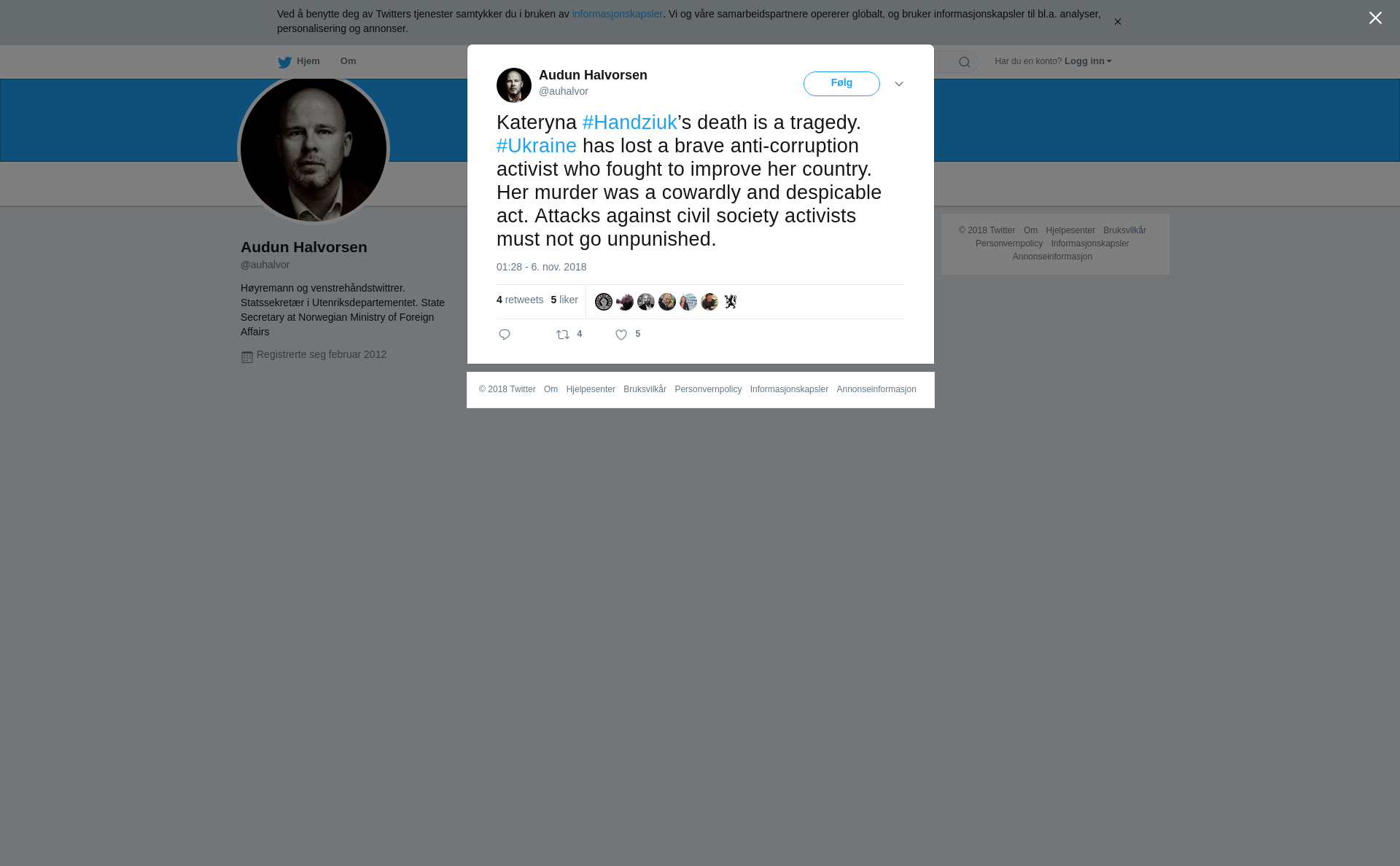The width and height of the screenshot is (1400, 866).
Task: Follow the account with Følg button
Action: pos(841,84)
